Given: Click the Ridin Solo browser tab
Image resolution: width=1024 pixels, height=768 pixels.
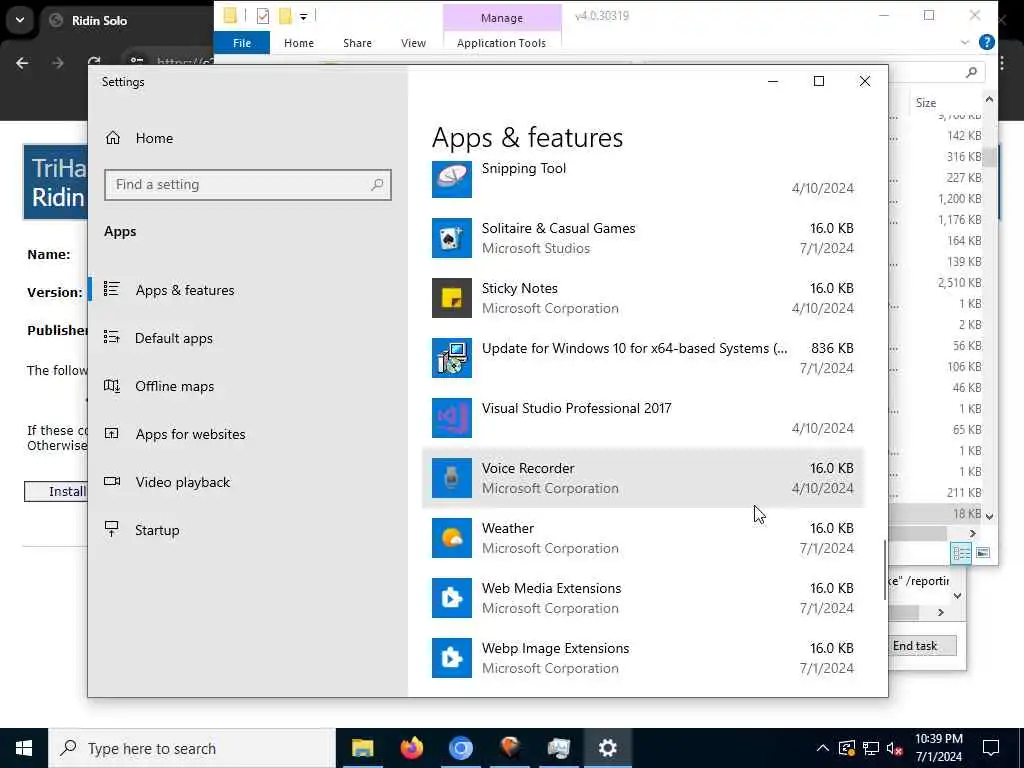Looking at the screenshot, I should pyautogui.click(x=124, y=20).
